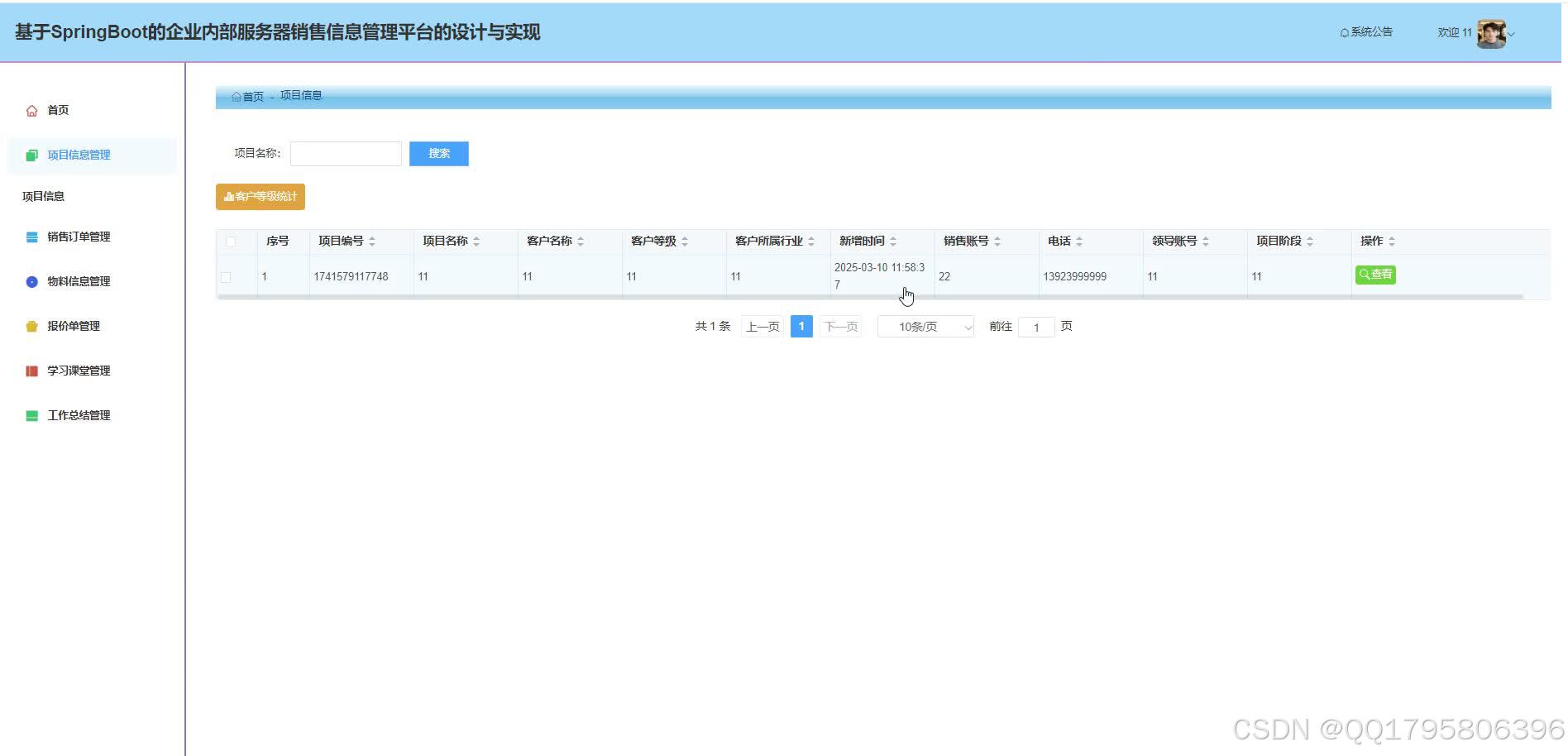Click the home icon in sidebar
The width and height of the screenshot is (1568, 756).
pyautogui.click(x=31, y=111)
